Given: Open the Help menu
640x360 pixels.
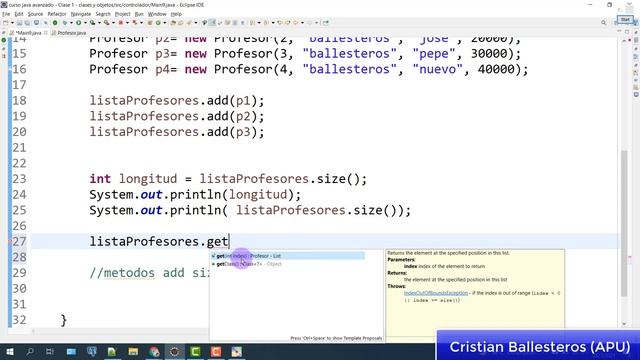Looking at the screenshot, I should tap(176, 14).
